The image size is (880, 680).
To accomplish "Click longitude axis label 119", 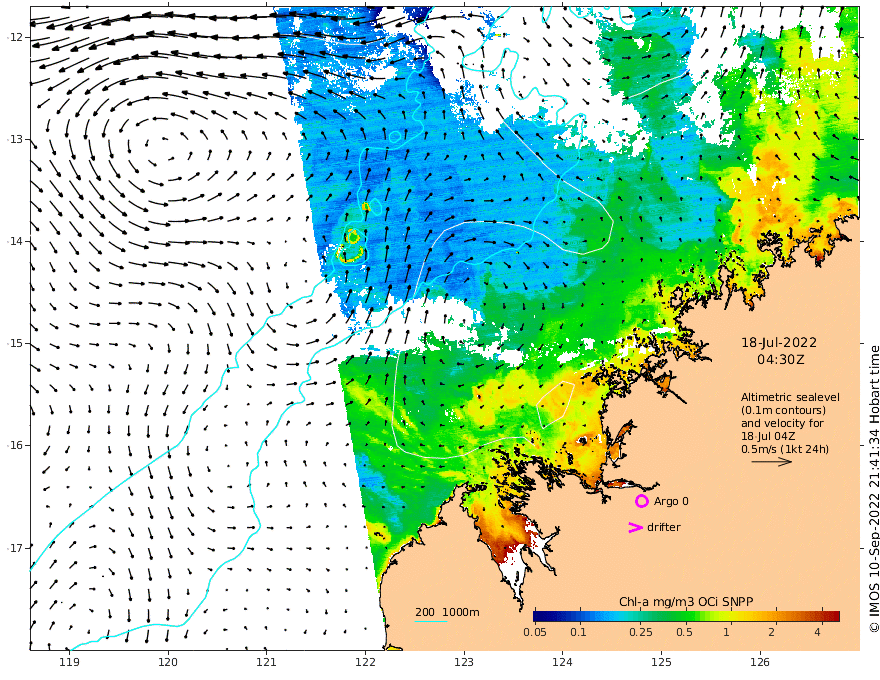I will click(x=69, y=663).
